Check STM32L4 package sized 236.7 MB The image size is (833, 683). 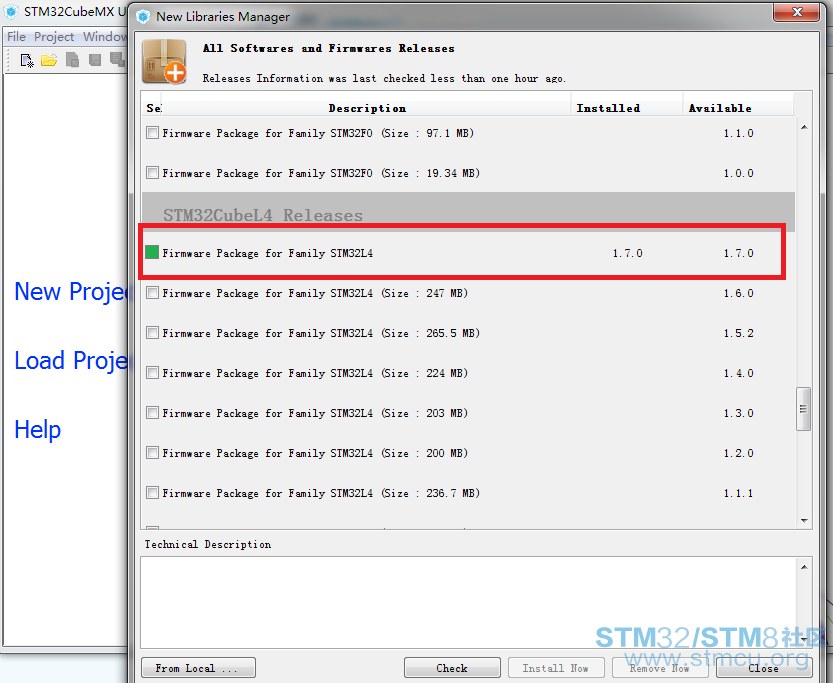pyautogui.click(x=152, y=493)
